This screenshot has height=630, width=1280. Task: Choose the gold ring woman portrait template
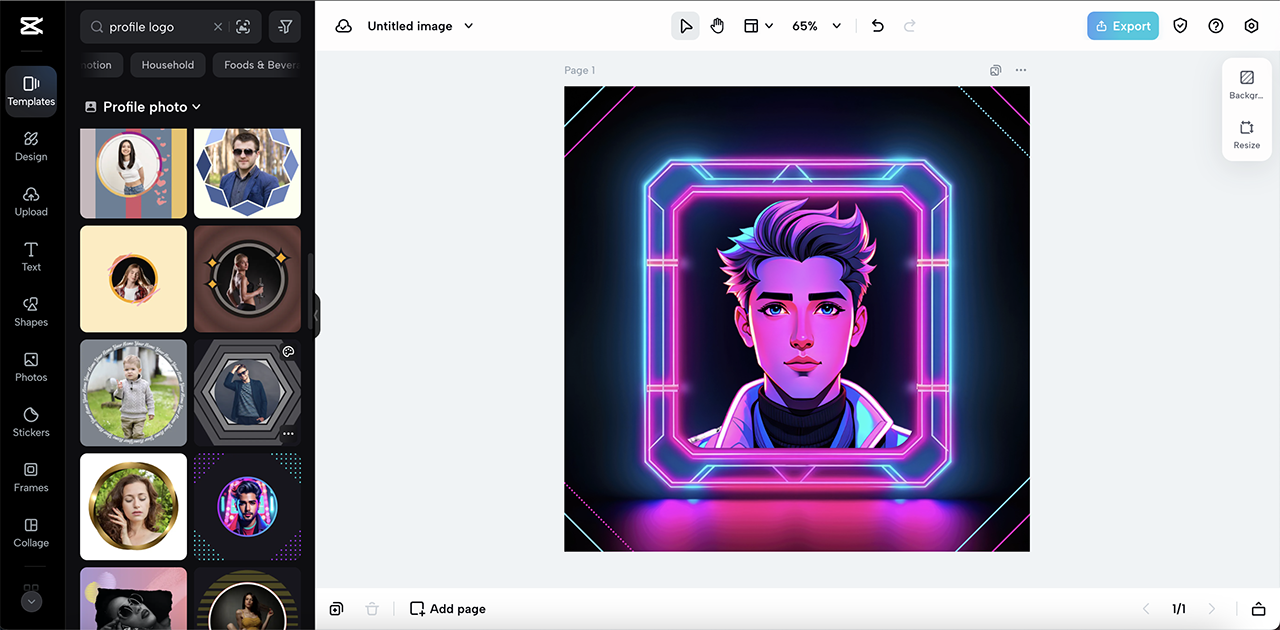click(133, 507)
